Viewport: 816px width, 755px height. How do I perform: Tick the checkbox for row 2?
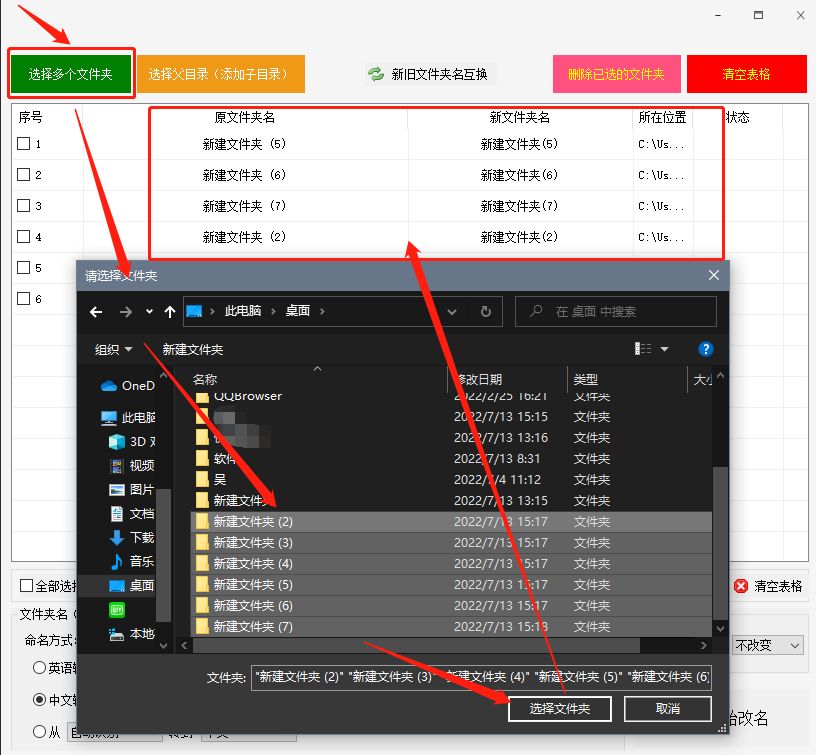coord(23,174)
